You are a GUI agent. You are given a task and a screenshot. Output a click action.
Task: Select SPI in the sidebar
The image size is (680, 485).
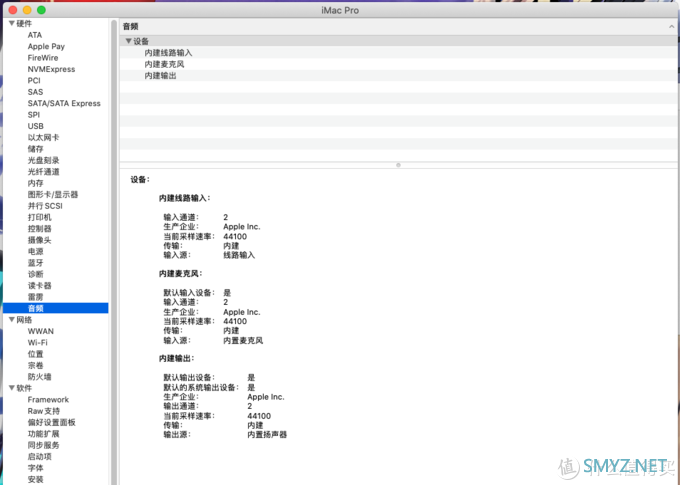click(33, 115)
